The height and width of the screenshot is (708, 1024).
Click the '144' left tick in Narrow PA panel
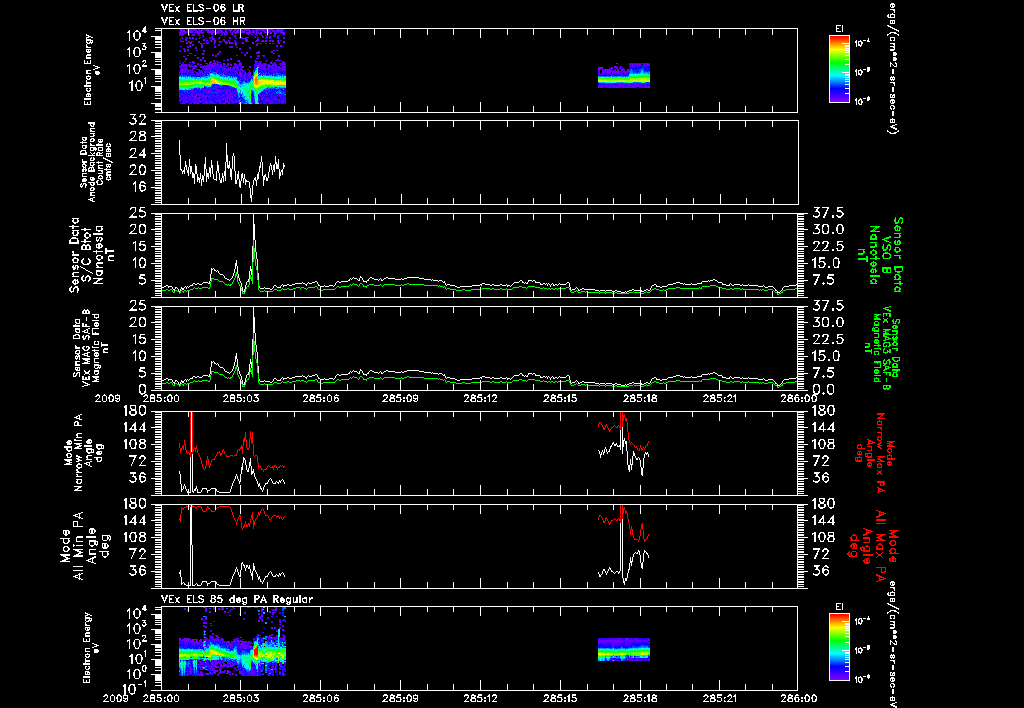[x=133, y=427]
